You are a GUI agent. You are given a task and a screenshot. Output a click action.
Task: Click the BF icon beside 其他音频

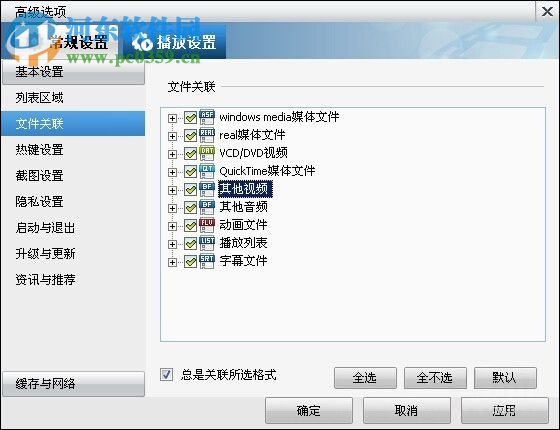click(207, 207)
